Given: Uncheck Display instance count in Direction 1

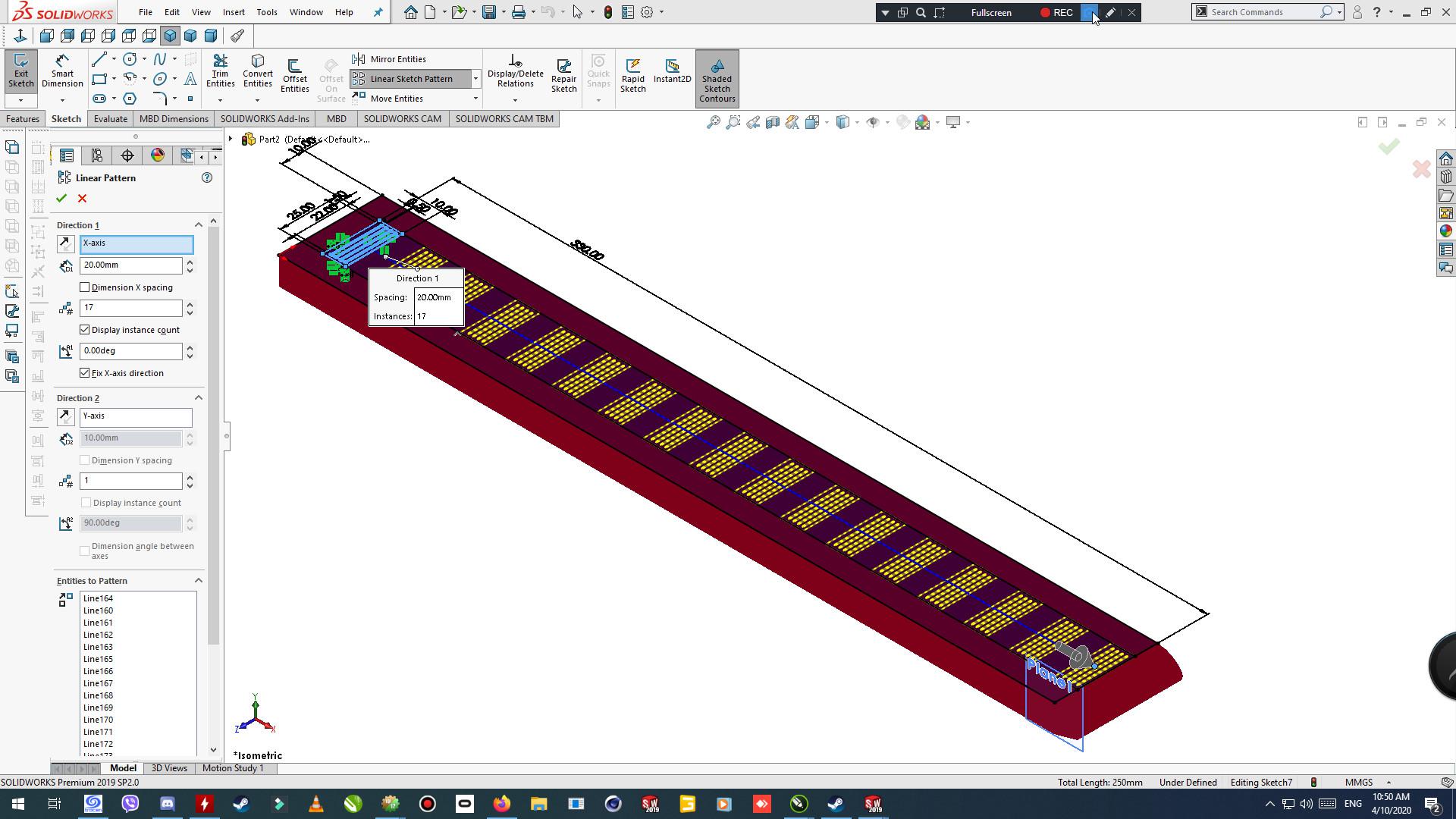Looking at the screenshot, I should (x=85, y=330).
